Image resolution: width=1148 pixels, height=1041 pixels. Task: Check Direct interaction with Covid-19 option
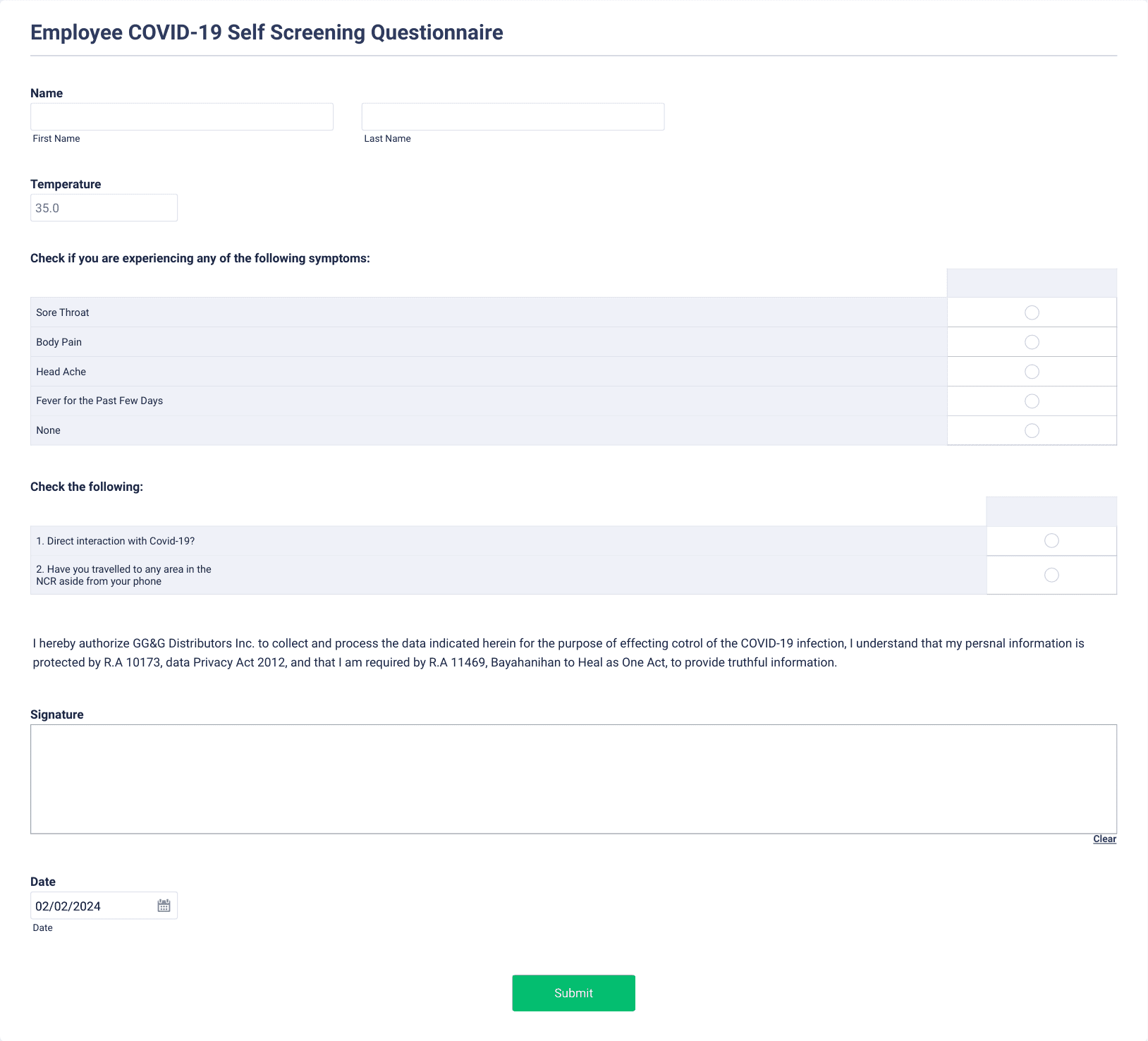(x=1051, y=541)
